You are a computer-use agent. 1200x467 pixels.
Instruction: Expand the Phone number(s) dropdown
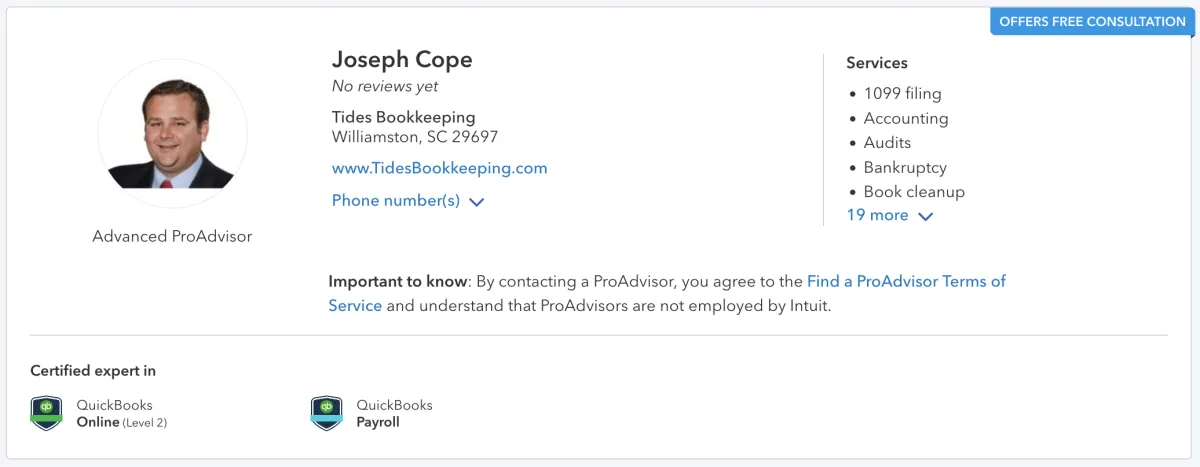396,200
